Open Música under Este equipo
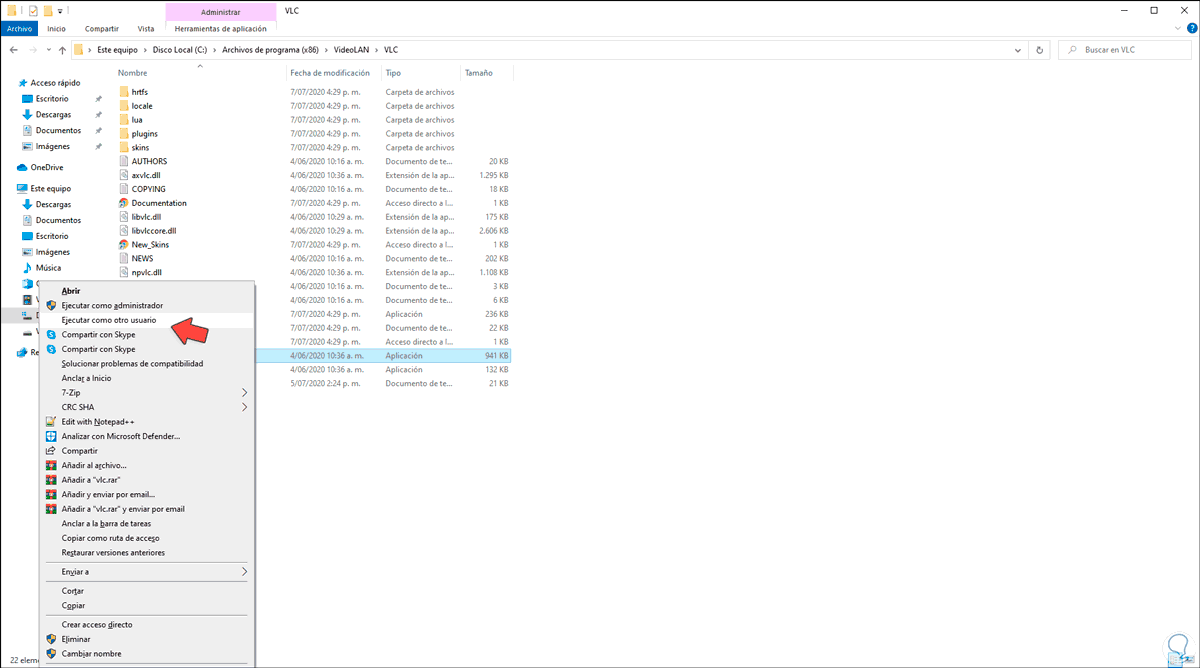Screen dimensions: 1200x668 [x=48, y=268]
